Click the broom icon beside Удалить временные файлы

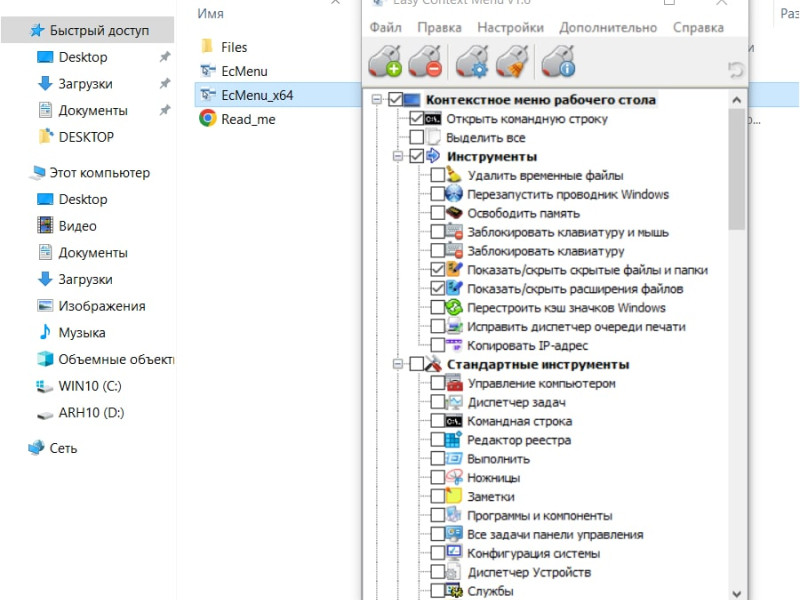pyautogui.click(x=454, y=175)
